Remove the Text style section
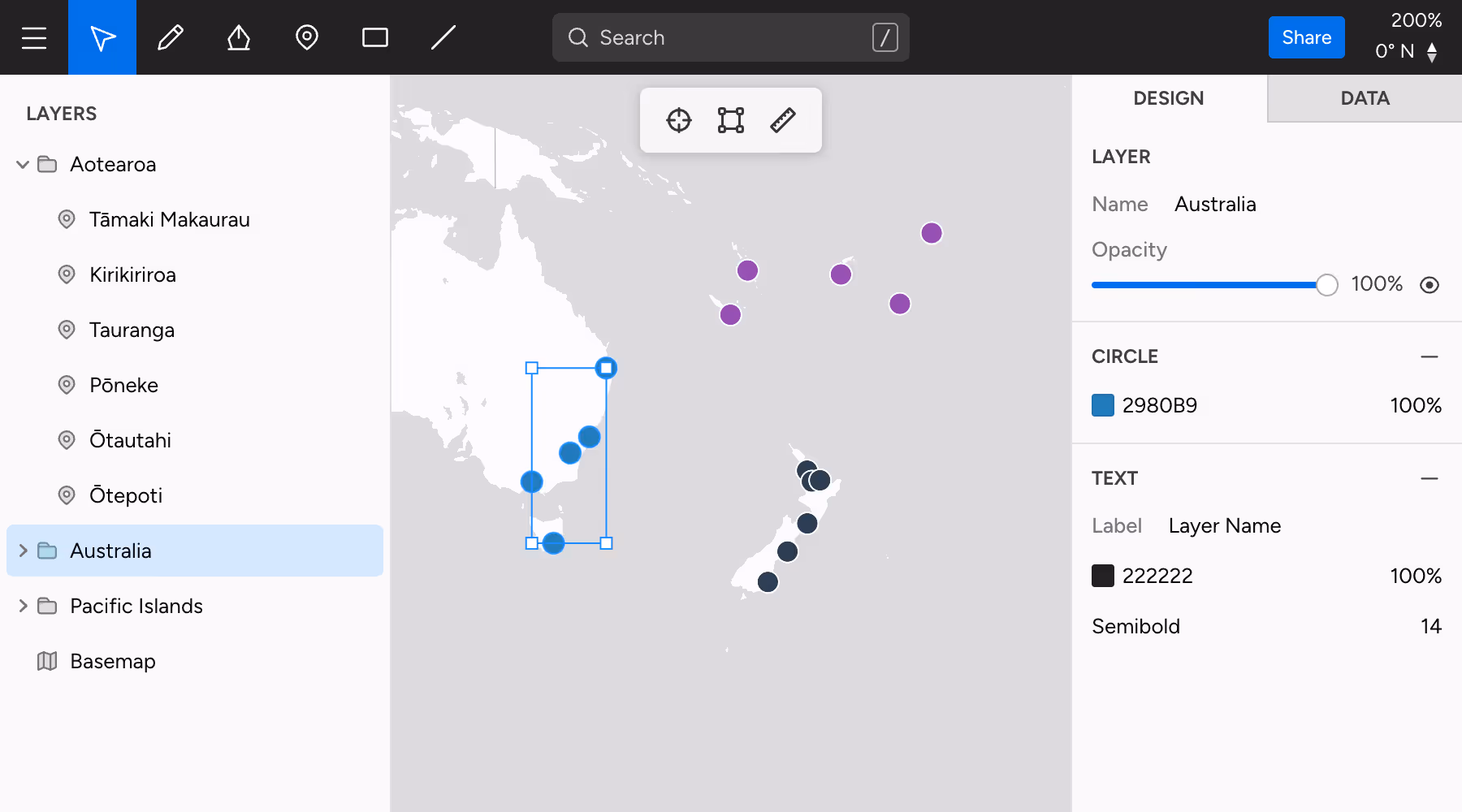1462x812 pixels. [x=1430, y=478]
